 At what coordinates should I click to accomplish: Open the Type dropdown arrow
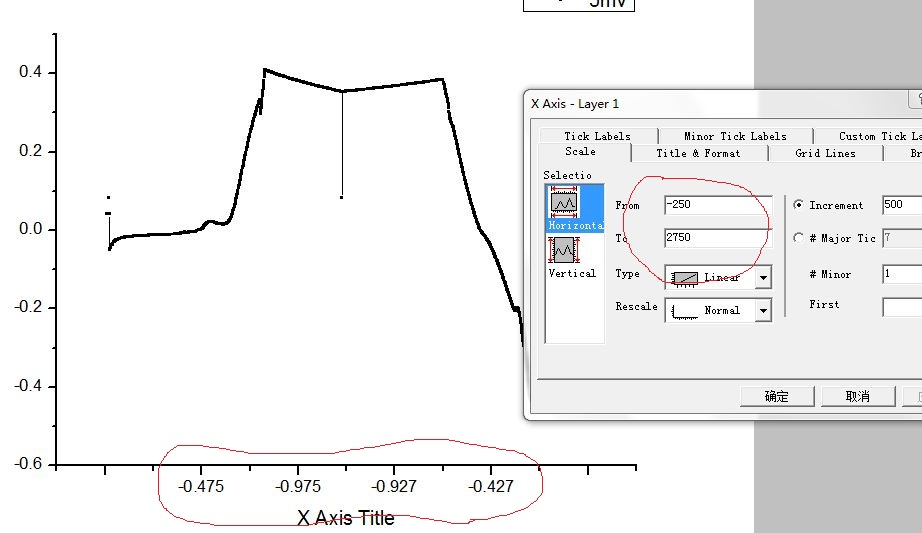pos(763,277)
